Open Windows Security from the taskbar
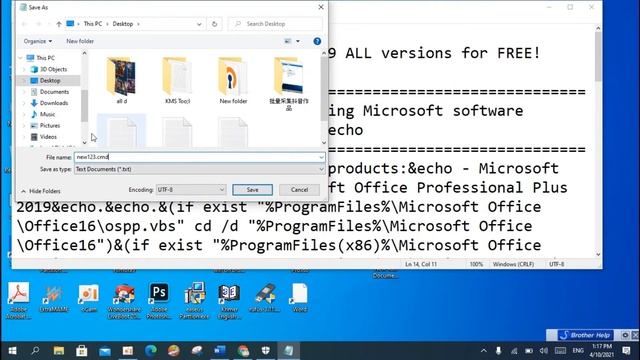Screen dimensions: 640x360 (x=266, y=351)
